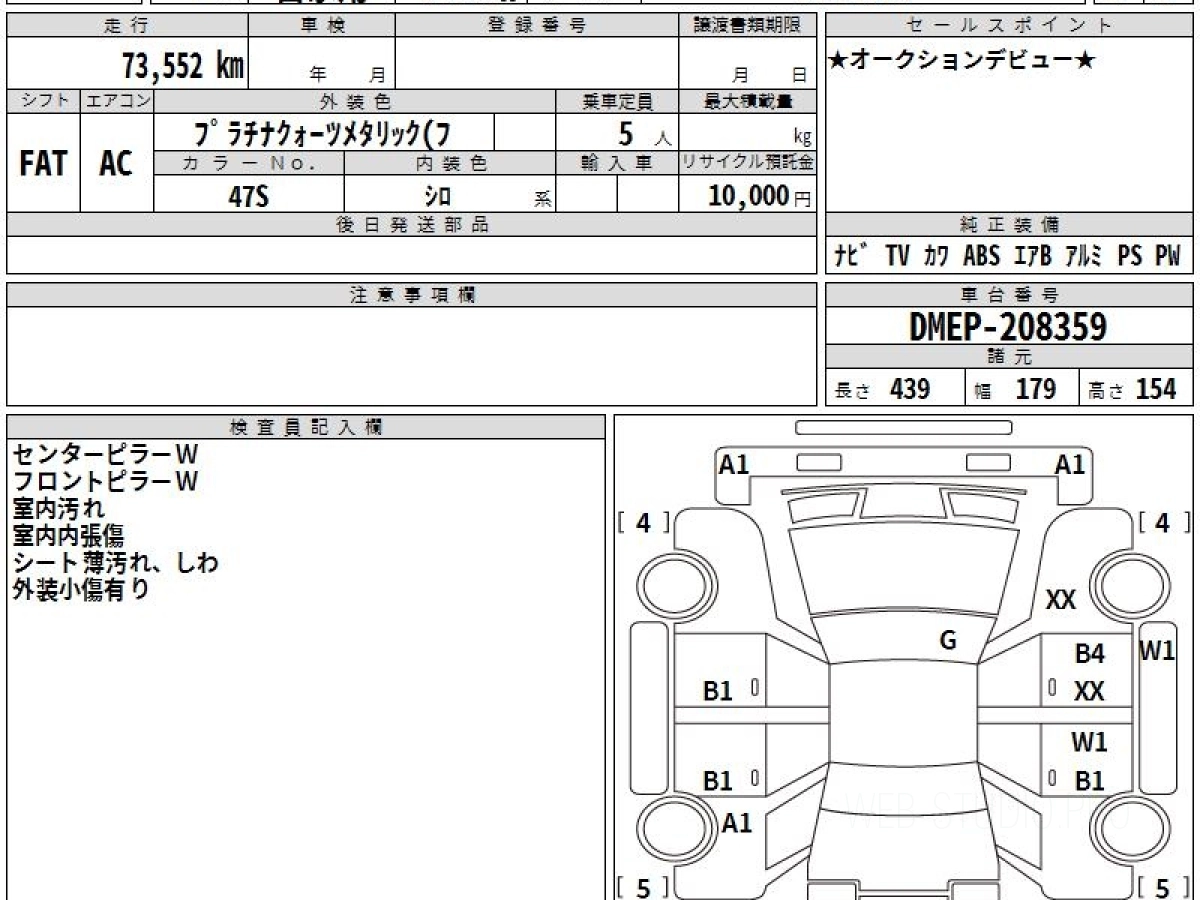Click the B4 damage mark on the diagram
This screenshot has width=1200, height=900.
click(x=1090, y=654)
